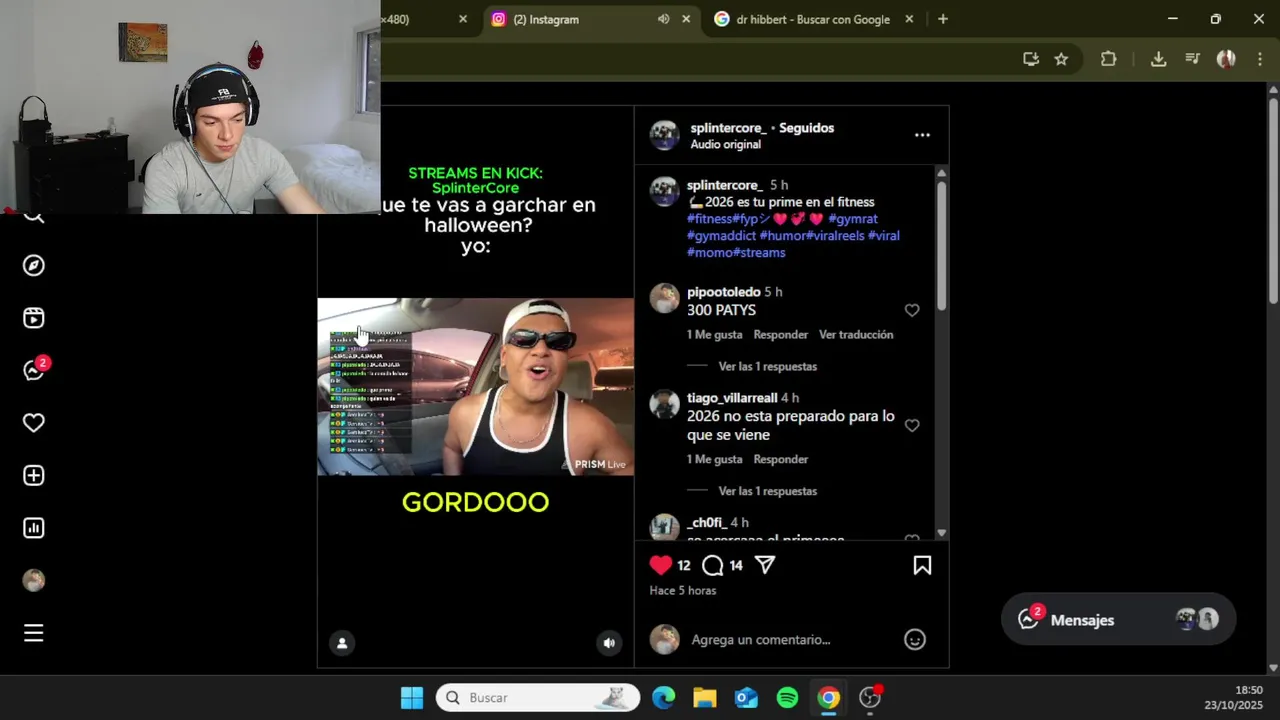
Task: Open #viralreels hashtag
Action: click(835, 236)
